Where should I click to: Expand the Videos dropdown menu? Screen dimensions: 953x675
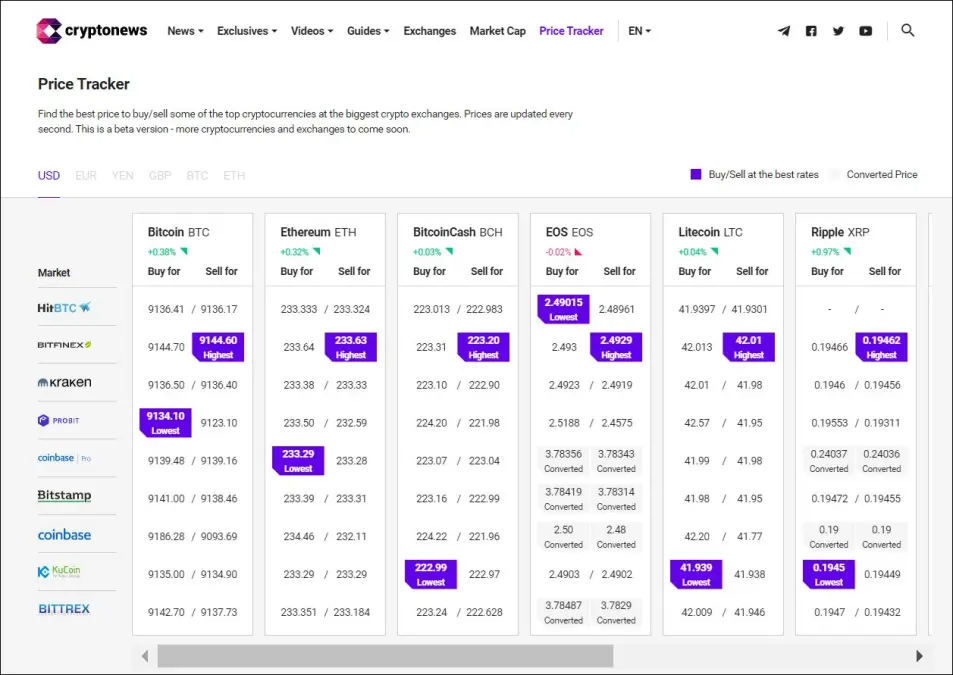point(312,31)
